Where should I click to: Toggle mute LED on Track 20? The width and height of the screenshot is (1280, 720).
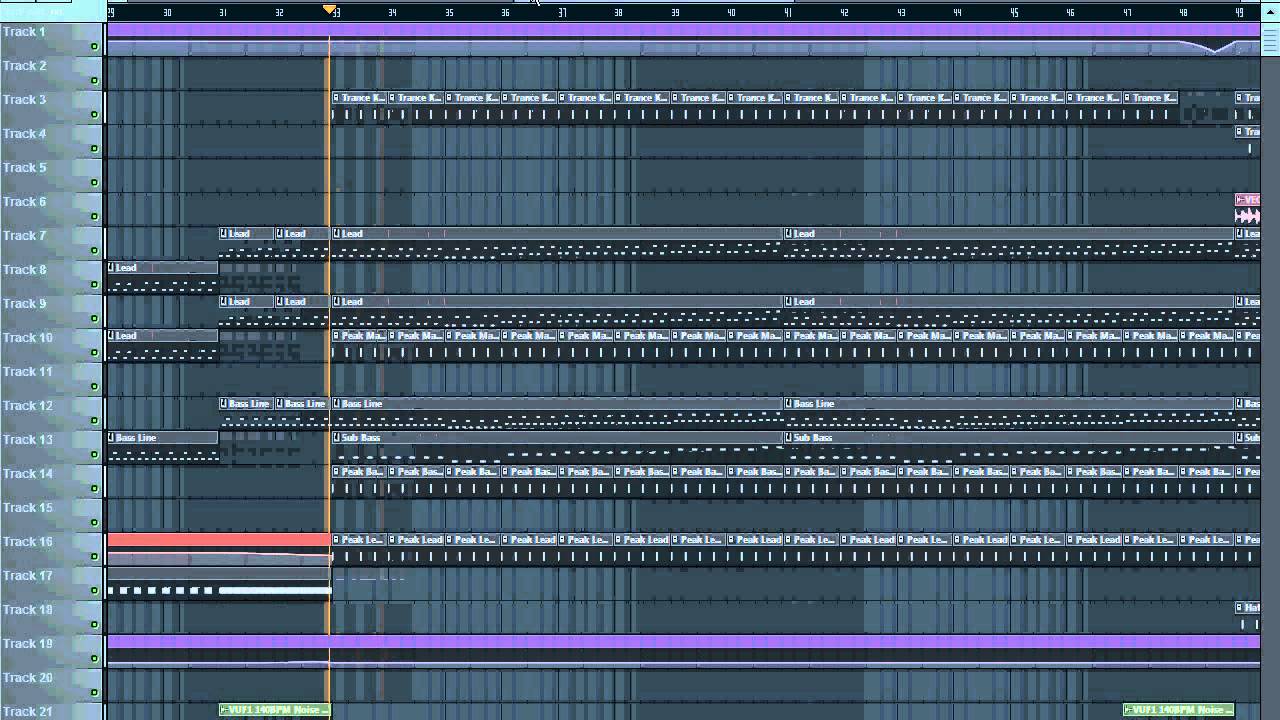click(x=95, y=693)
